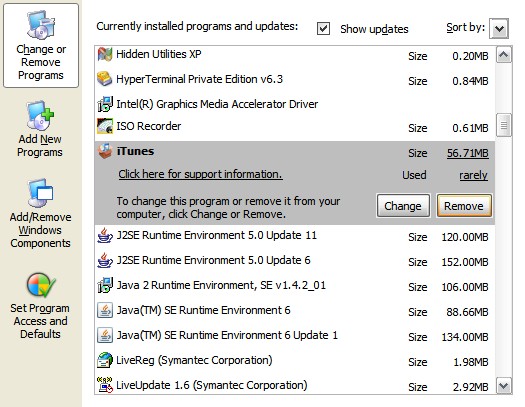Open Set Program Access and Defaults icon
525x407 pixels.
[x=41, y=285]
